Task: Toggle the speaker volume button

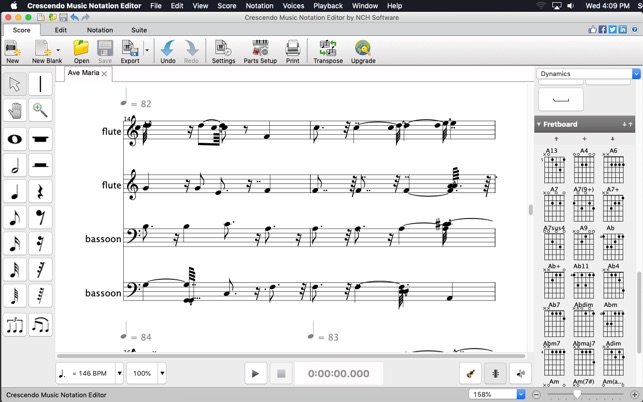Action: tap(520, 374)
